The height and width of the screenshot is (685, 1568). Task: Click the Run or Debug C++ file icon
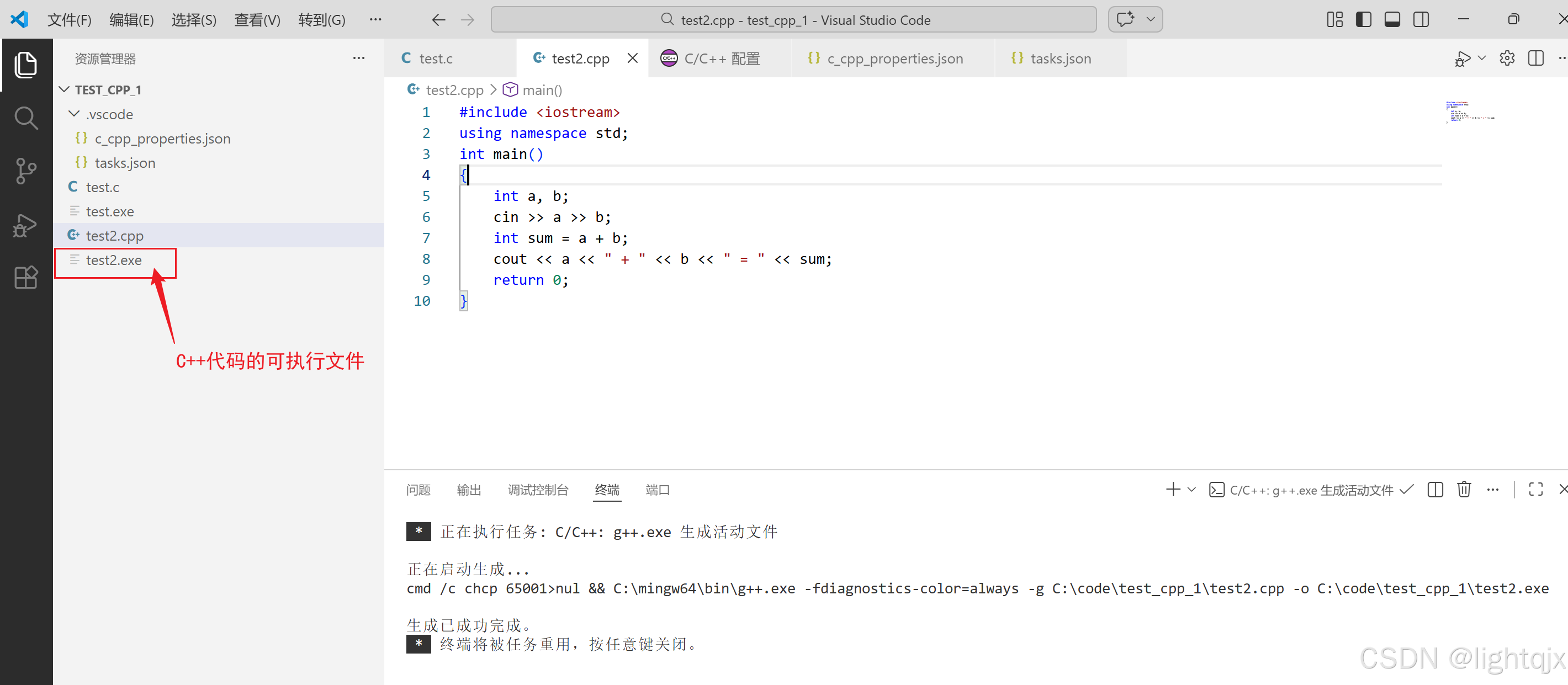(x=1462, y=59)
